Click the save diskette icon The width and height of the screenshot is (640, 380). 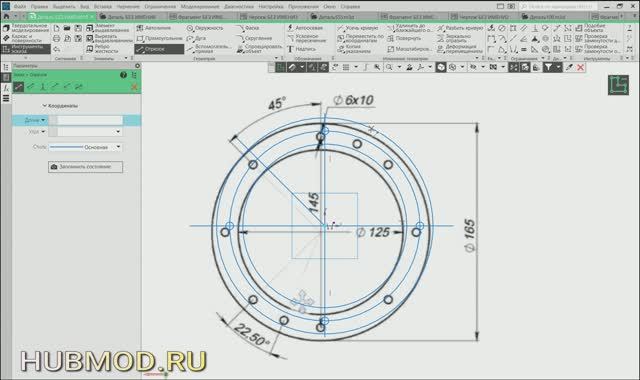[x=78, y=28]
